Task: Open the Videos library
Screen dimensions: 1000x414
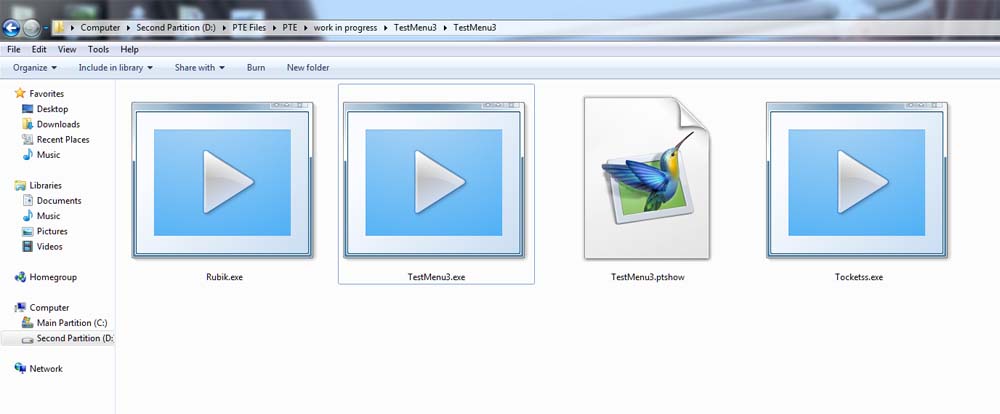Action: point(50,246)
